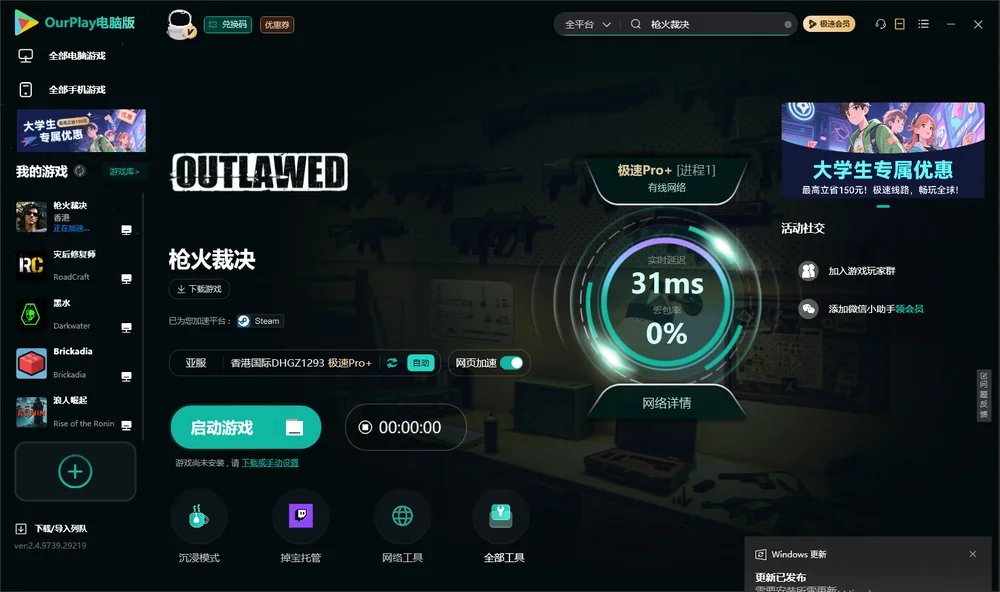This screenshot has width=1000, height=592.
Task: Close the Windows 更新 notification
Action: [x=973, y=554]
